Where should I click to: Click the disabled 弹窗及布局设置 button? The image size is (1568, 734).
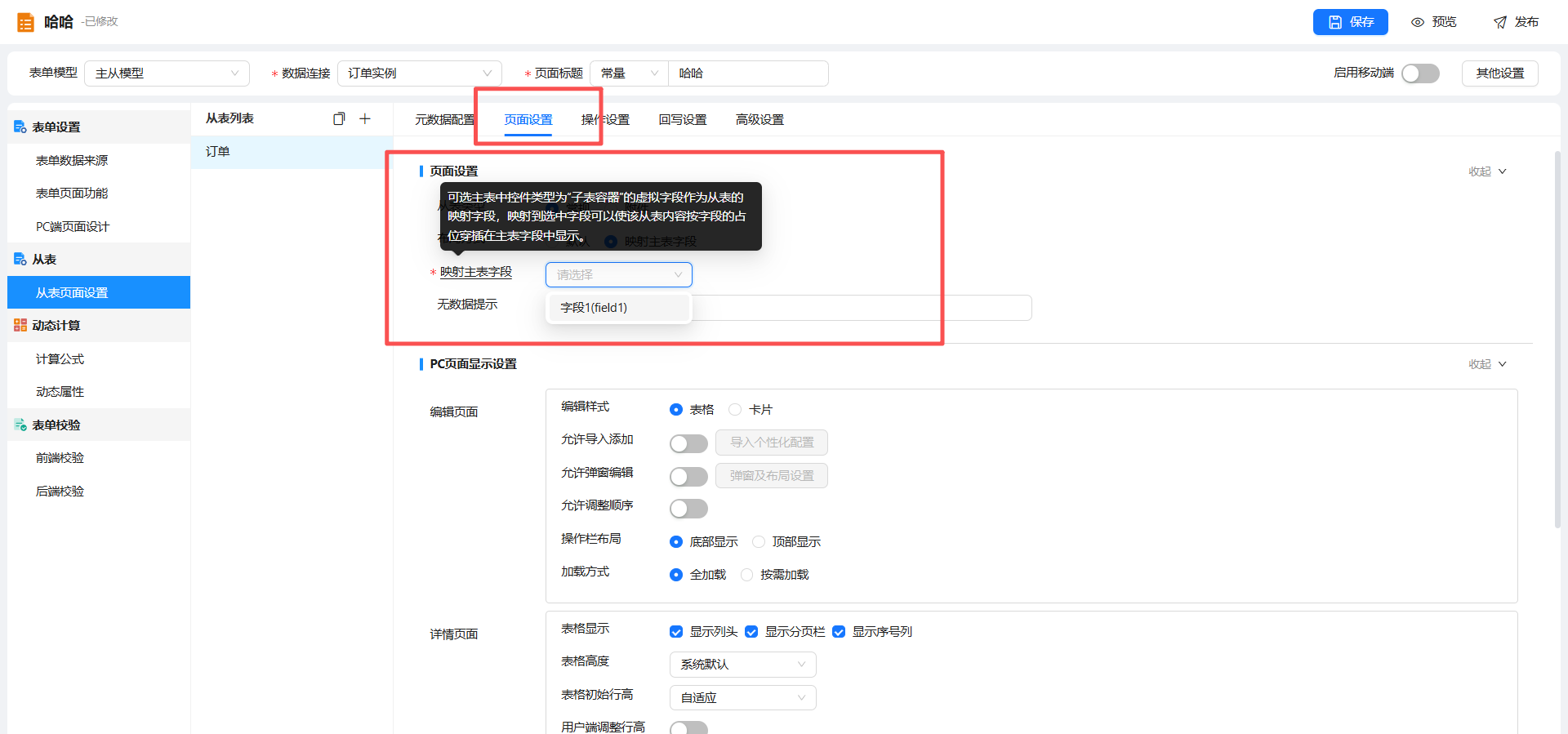pos(772,476)
